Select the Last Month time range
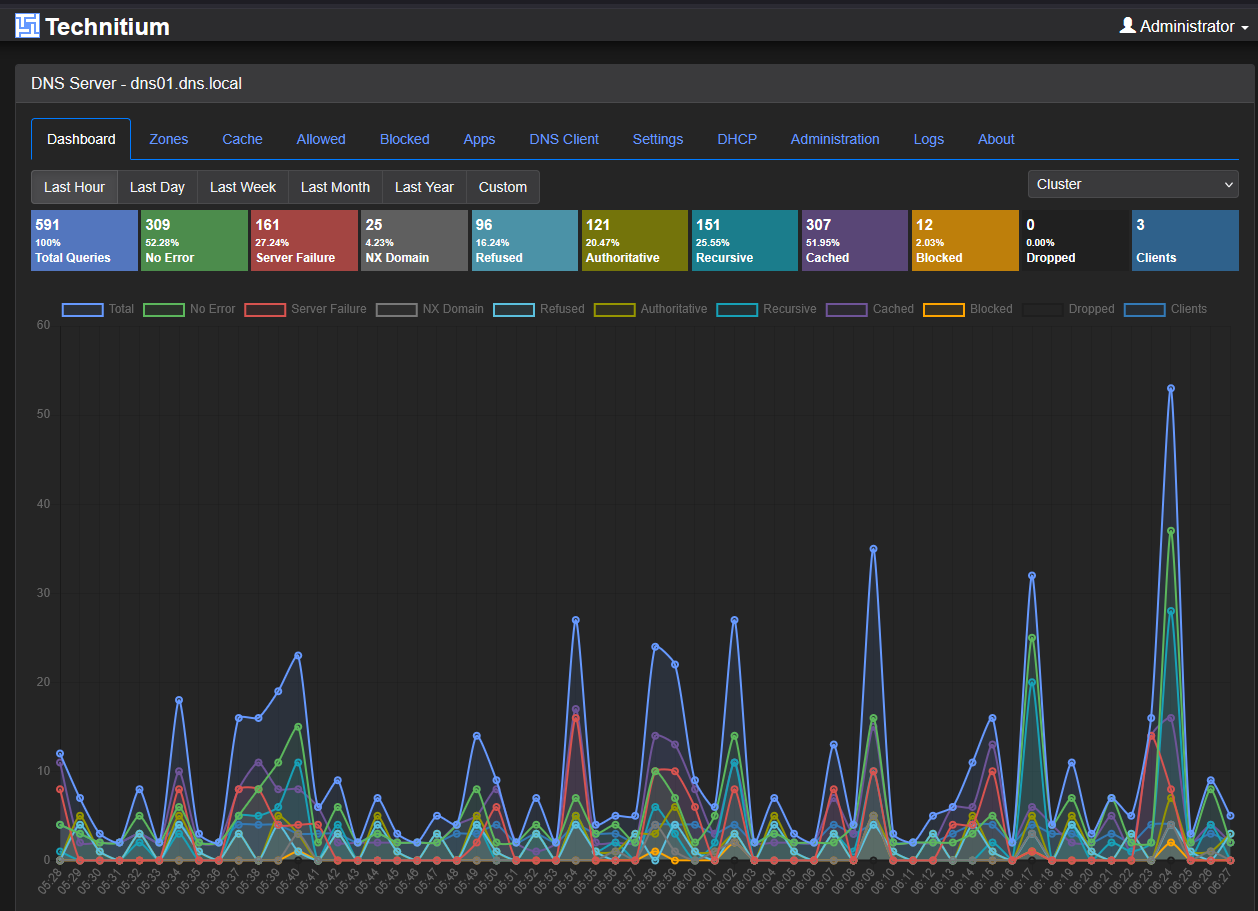This screenshot has width=1258, height=911. click(x=335, y=187)
